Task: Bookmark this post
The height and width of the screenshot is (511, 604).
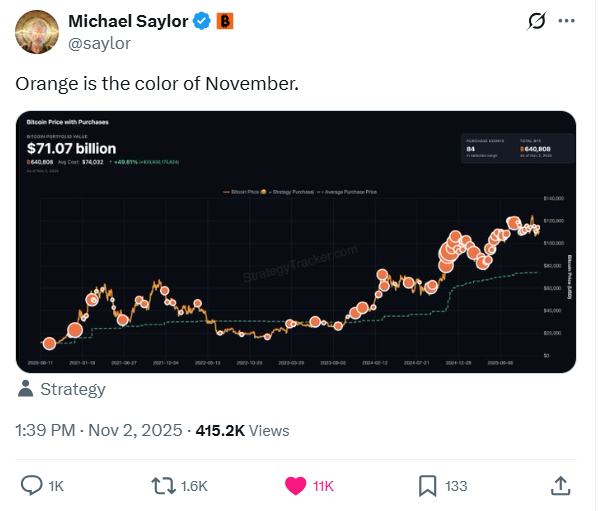Action: pos(427,485)
